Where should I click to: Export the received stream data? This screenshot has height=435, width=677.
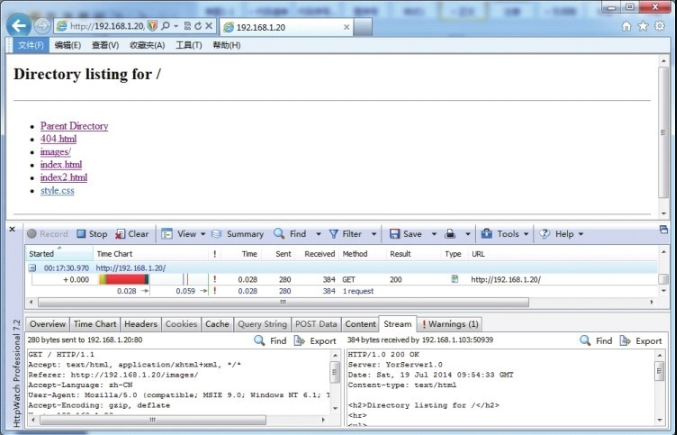coord(641,340)
